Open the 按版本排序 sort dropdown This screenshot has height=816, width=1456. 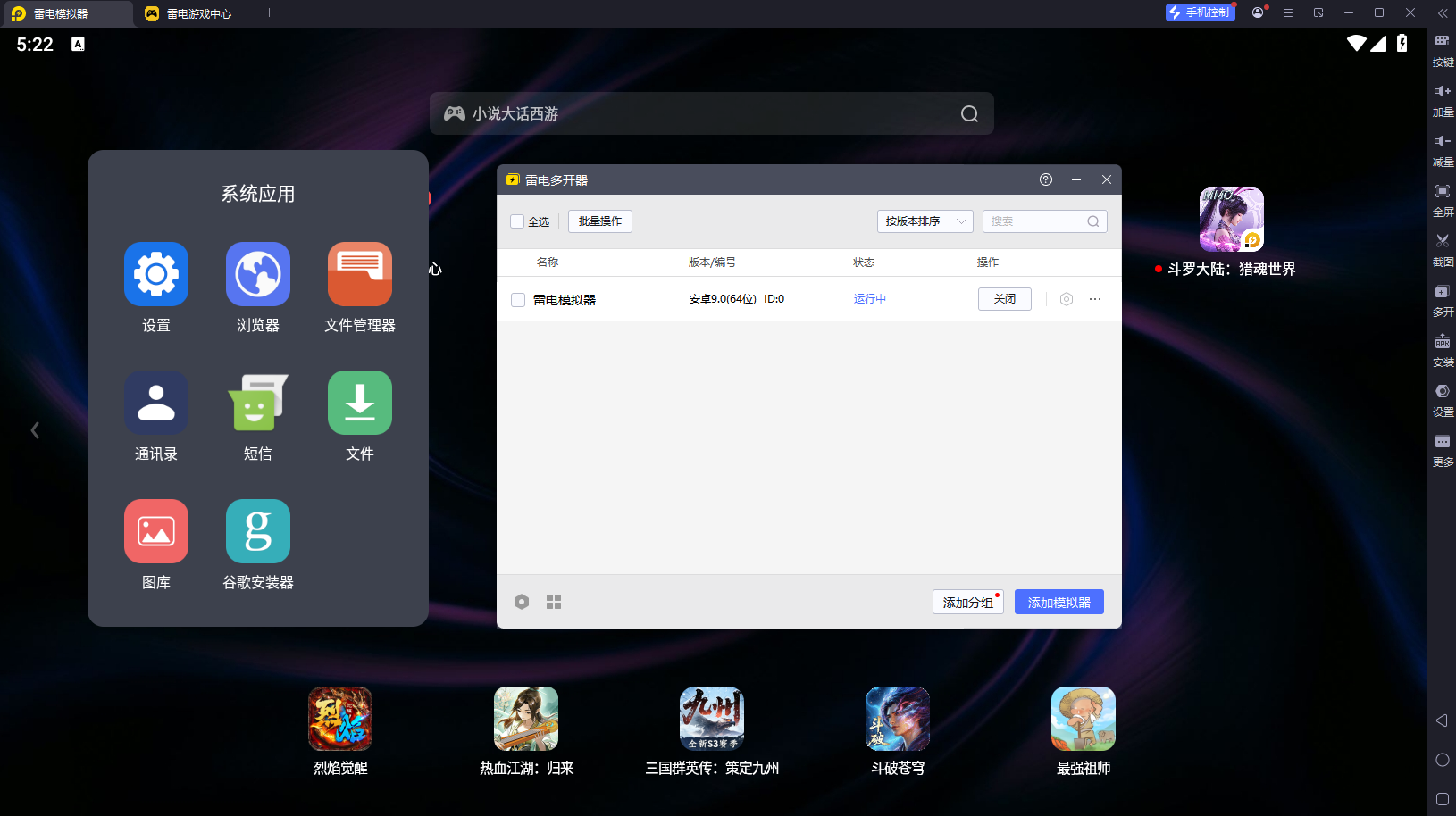pos(925,221)
